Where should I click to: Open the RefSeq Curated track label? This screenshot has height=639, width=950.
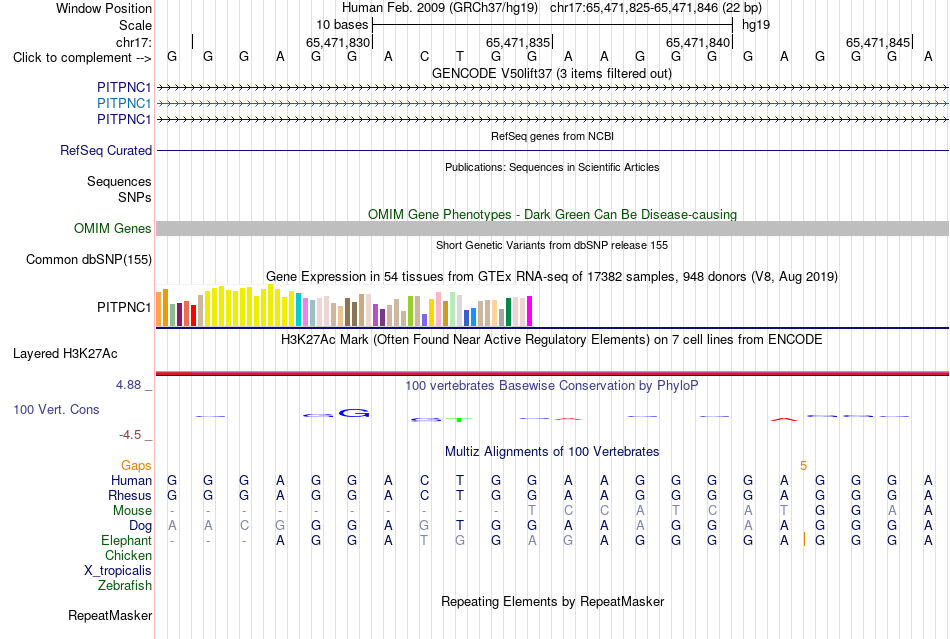point(105,150)
